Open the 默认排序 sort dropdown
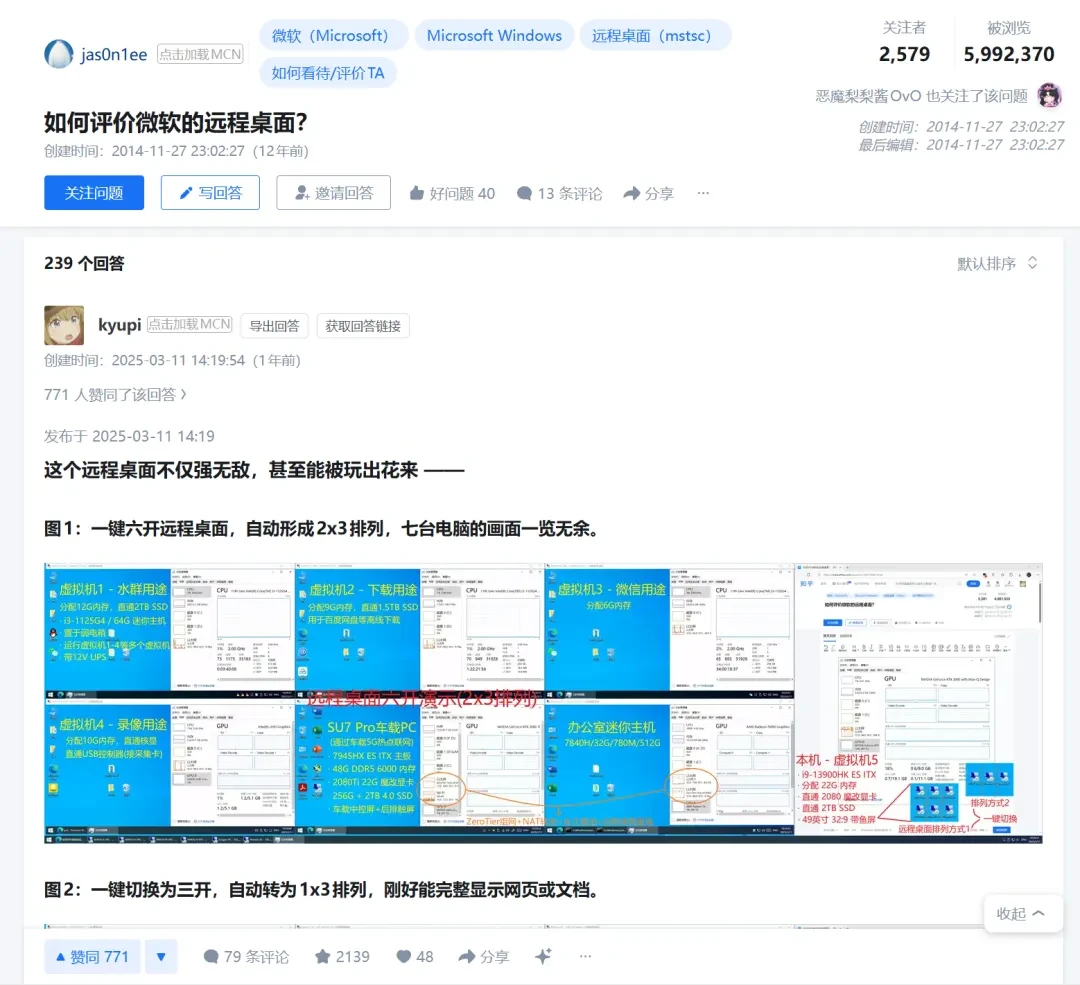 point(997,263)
